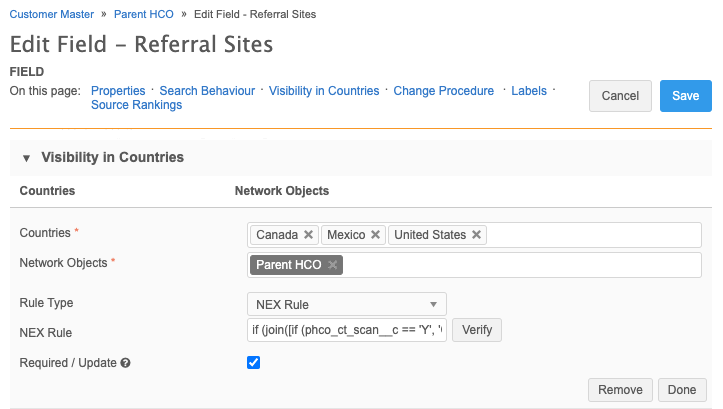This screenshot has width=723, height=409.
Task: Jump to Search Behaviour section
Action: click(x=207, y=91)
